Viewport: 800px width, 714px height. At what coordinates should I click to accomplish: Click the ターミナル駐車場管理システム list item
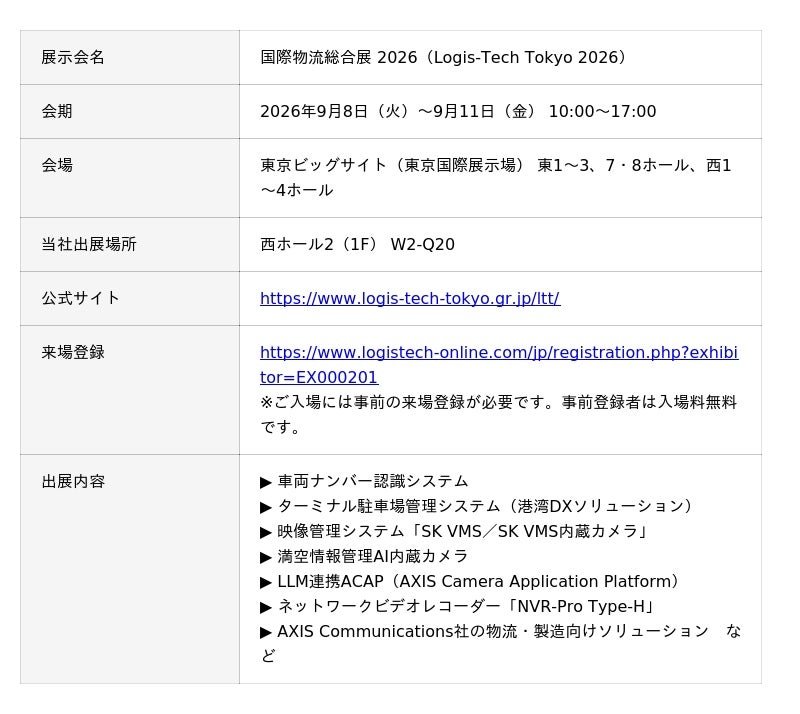point(480,506)
